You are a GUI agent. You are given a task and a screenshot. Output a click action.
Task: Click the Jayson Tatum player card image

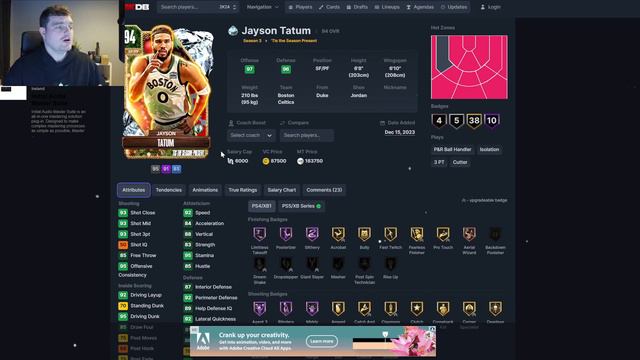click(168, 91)
